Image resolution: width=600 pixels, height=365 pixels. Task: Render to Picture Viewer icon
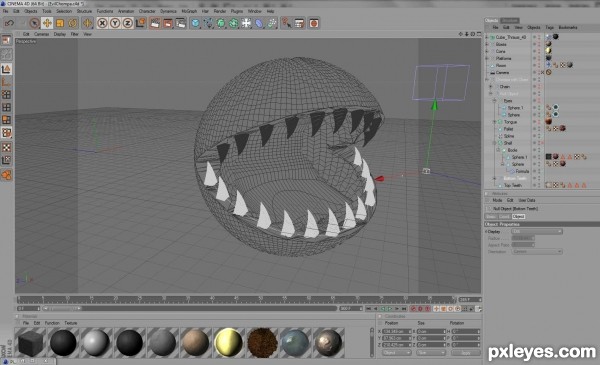pos(168,23)
